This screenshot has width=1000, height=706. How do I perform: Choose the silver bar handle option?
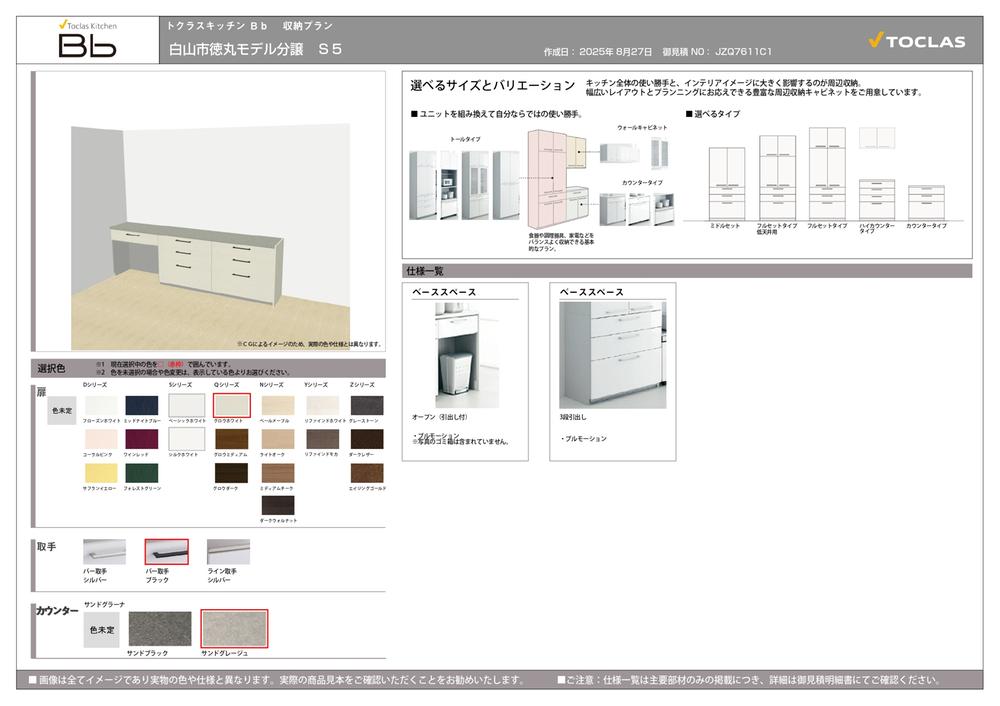tap(105, 551)
